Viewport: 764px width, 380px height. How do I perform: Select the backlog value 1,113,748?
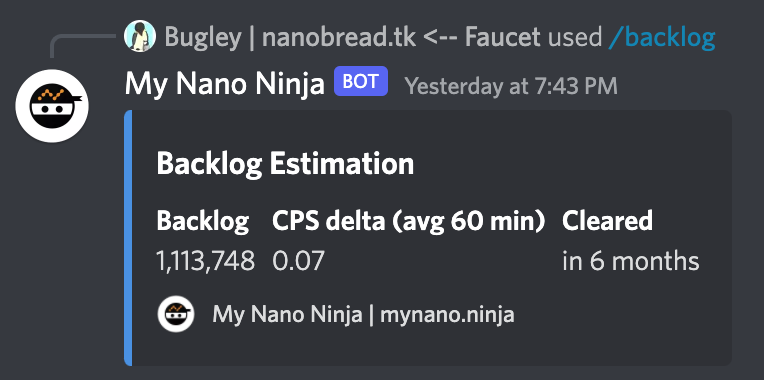point(206,261)
